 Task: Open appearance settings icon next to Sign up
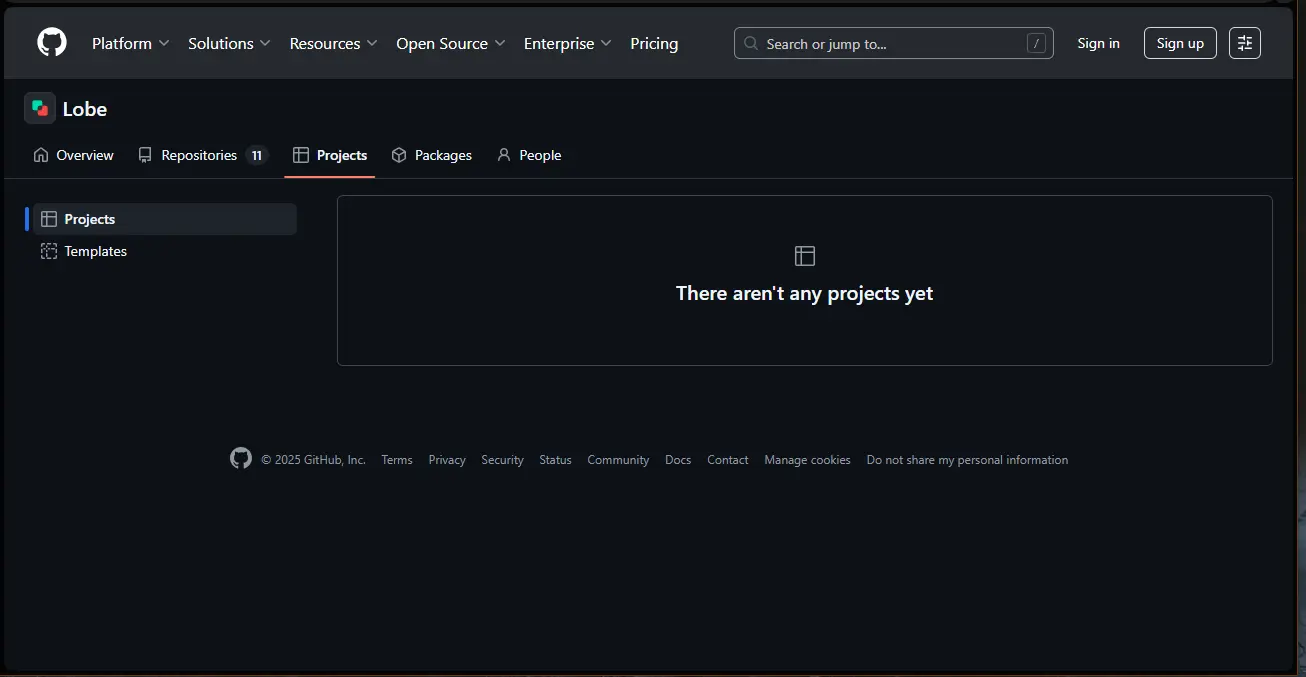[x=1245, y=43]
